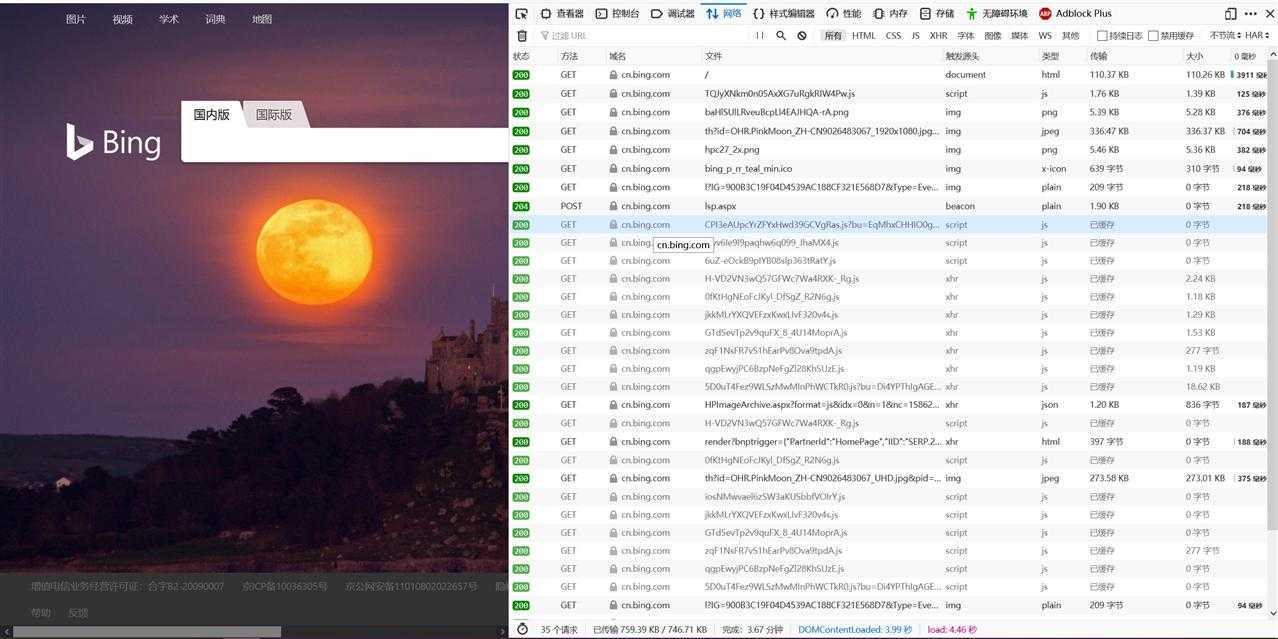
Task: Open the 无障碍环境 (Accessibility) panel
Action: (x=996, y=14)
